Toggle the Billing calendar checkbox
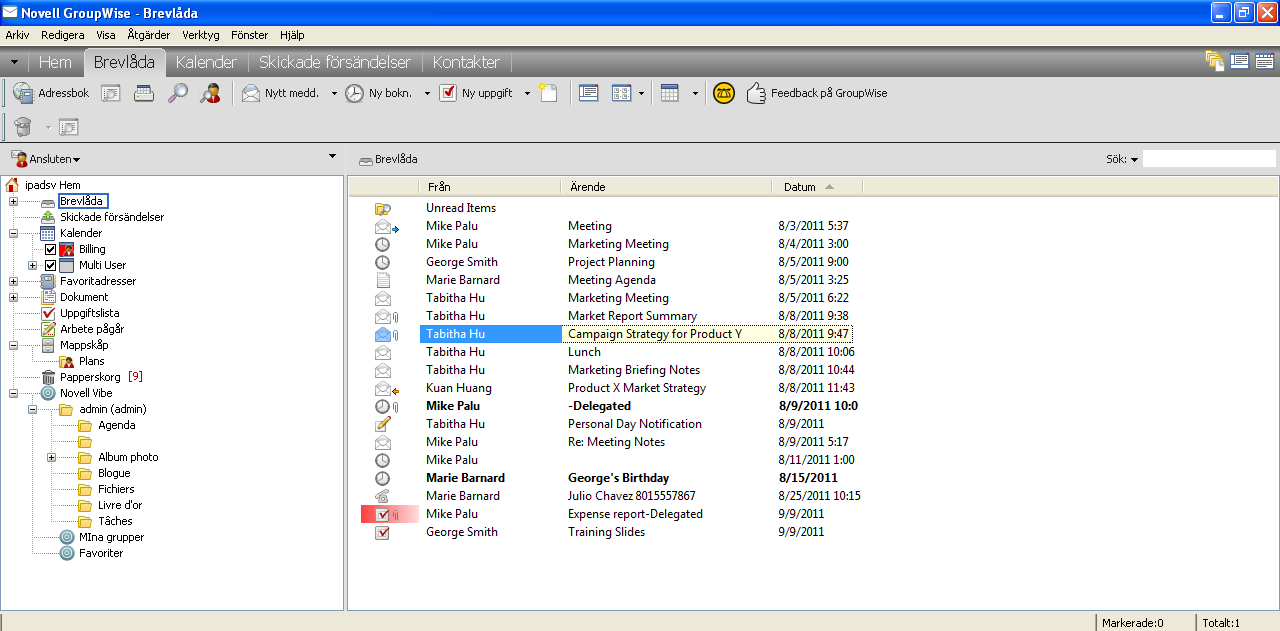The width and height of the screenshot is (1280, 631). pos(50,249)
